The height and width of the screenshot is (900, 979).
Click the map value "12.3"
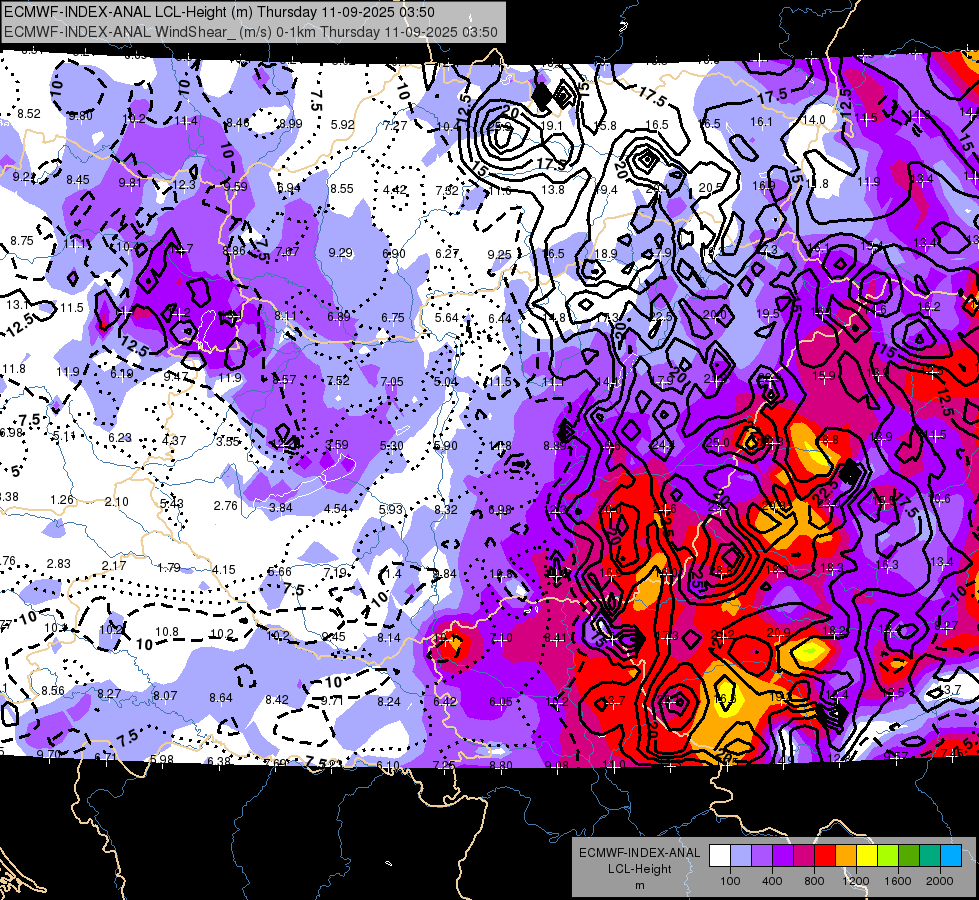184,184
